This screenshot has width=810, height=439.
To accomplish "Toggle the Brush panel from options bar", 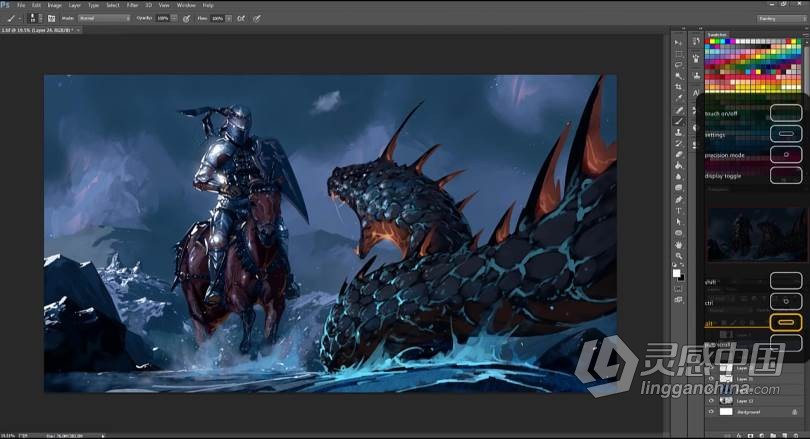I will point(52,18).
